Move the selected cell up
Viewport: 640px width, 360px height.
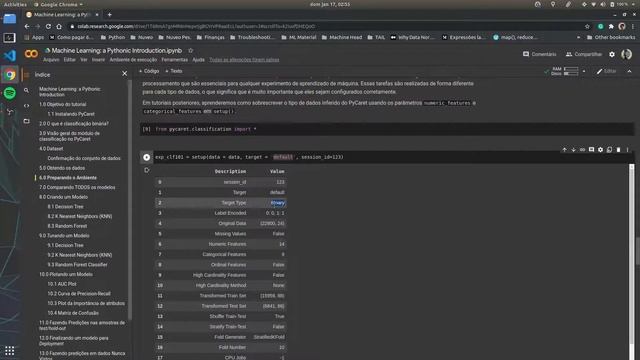coord(564,150)
